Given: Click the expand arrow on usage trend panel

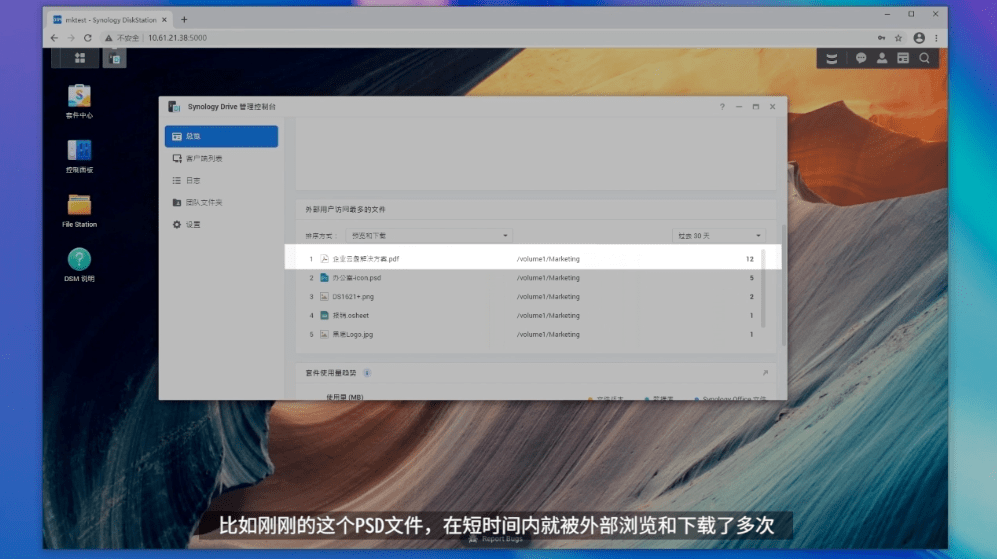Looking at the screenshot, I should 766,373.
